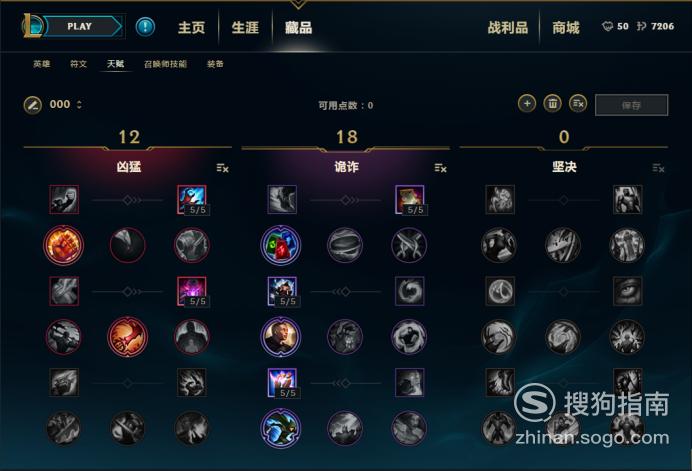Clear the 凶猛 tree points icon
This screenshot has width=692, height=471.
[x=222, y=168]
